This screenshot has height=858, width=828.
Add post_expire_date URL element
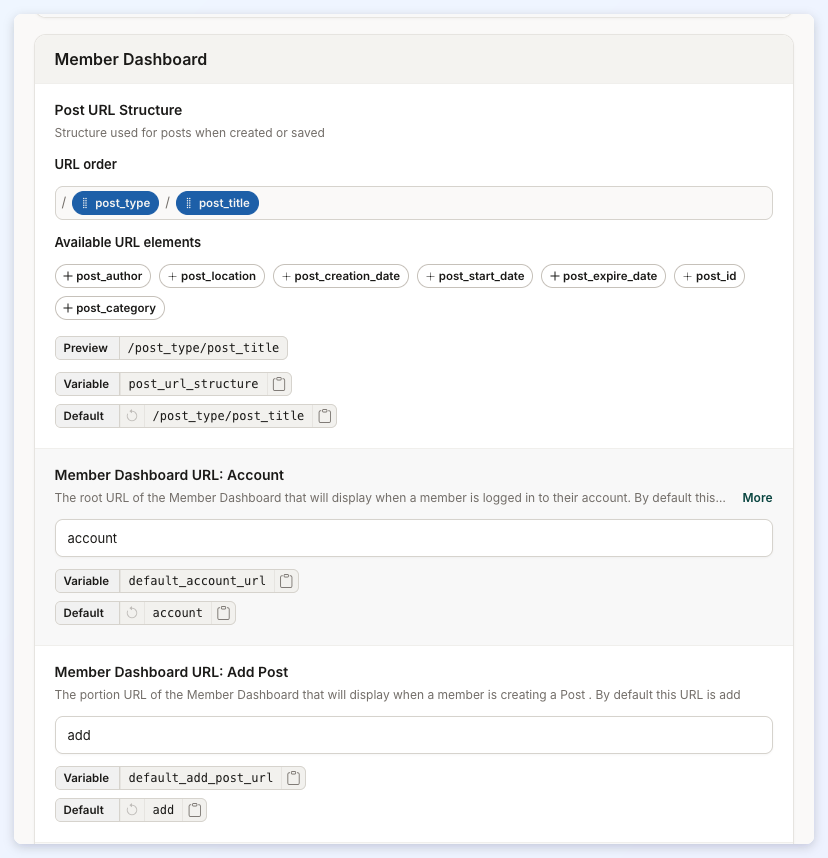604,276
